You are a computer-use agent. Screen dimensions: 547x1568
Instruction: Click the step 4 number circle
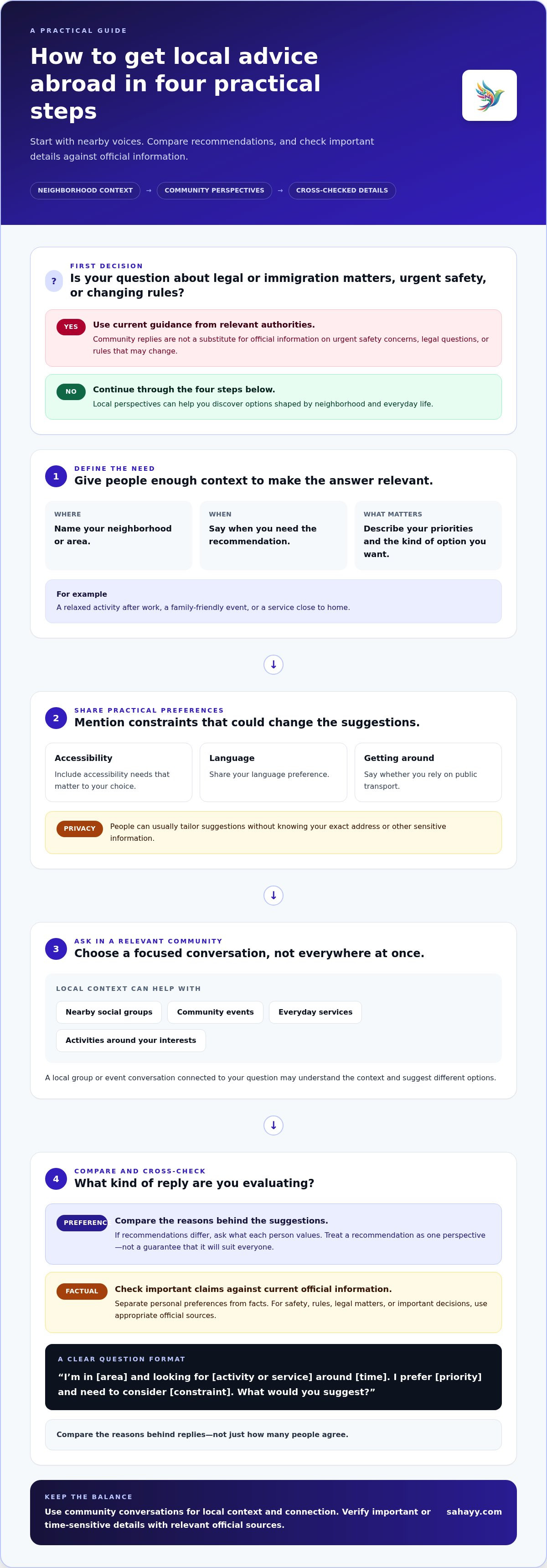[x=56, y=1179]
